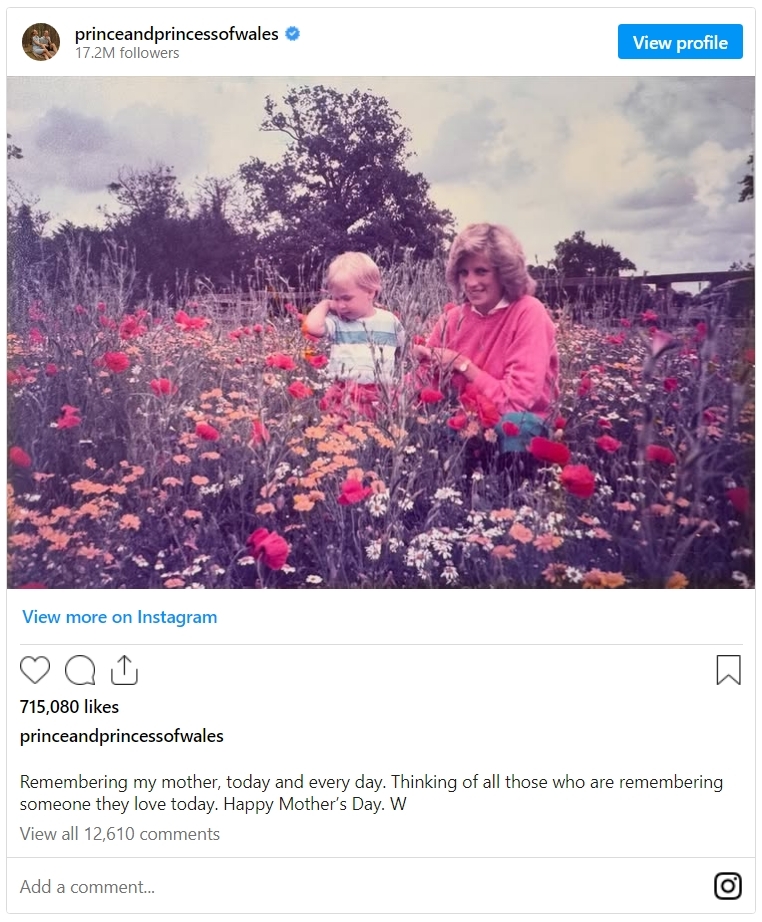Open princeandprincessofwales header username
Image resolution: width=762 pixels, height=922 pixels.
(x=176, y=34)
